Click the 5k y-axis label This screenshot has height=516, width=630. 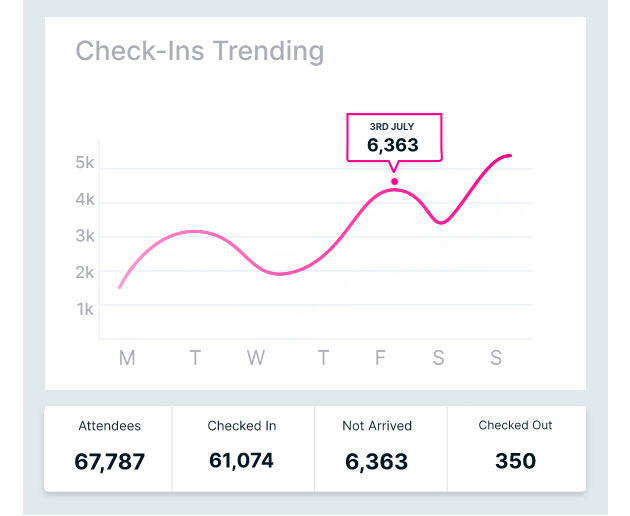pyautogui.click(x=85, y=163)
